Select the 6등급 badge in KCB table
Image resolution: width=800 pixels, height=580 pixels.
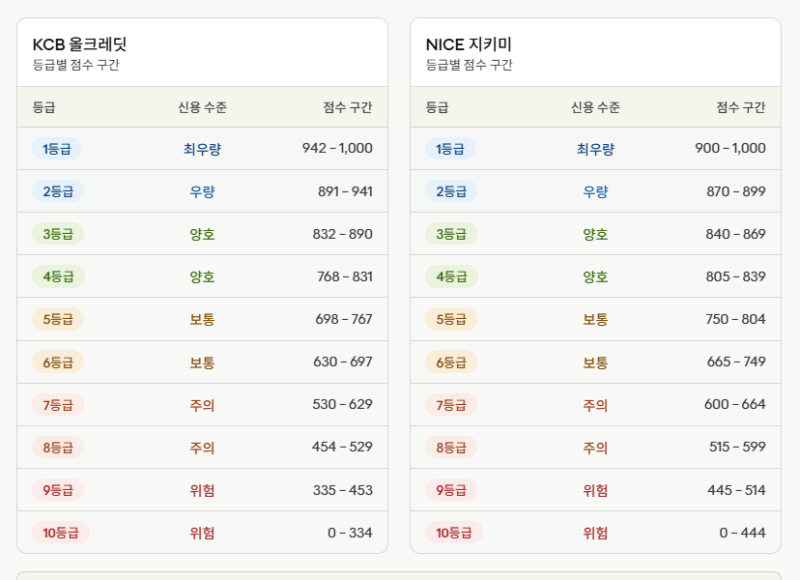(58, 362)
